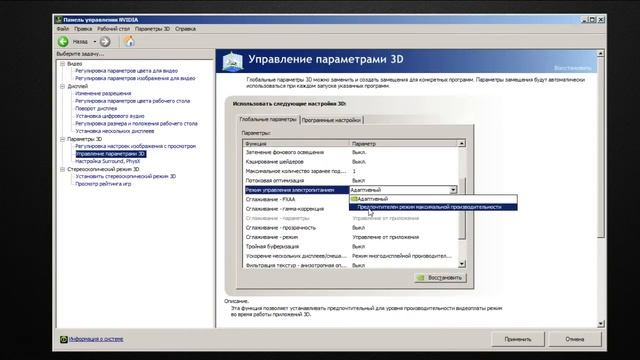Select Фильтрация текстур - анизотропная row
640x360 pixels.
350,265
